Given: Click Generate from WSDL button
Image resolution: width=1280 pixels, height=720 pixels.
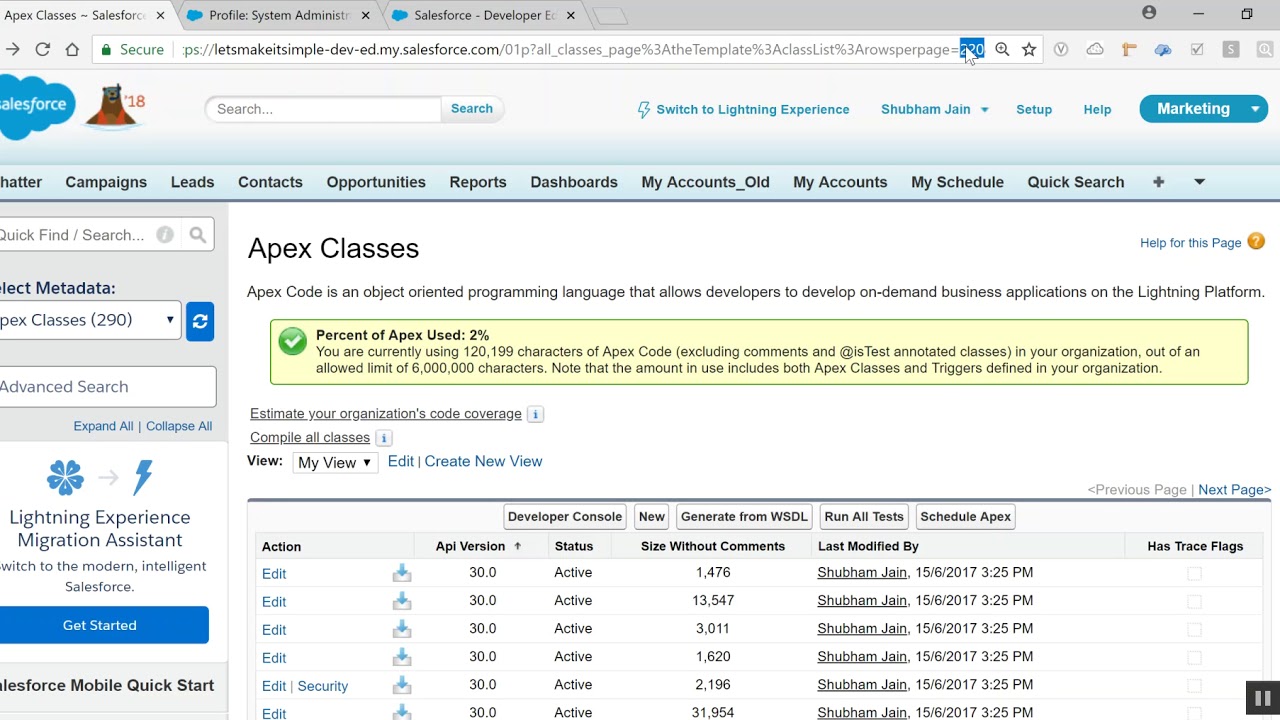Looking at the screenshot, I should coord(744,517).
